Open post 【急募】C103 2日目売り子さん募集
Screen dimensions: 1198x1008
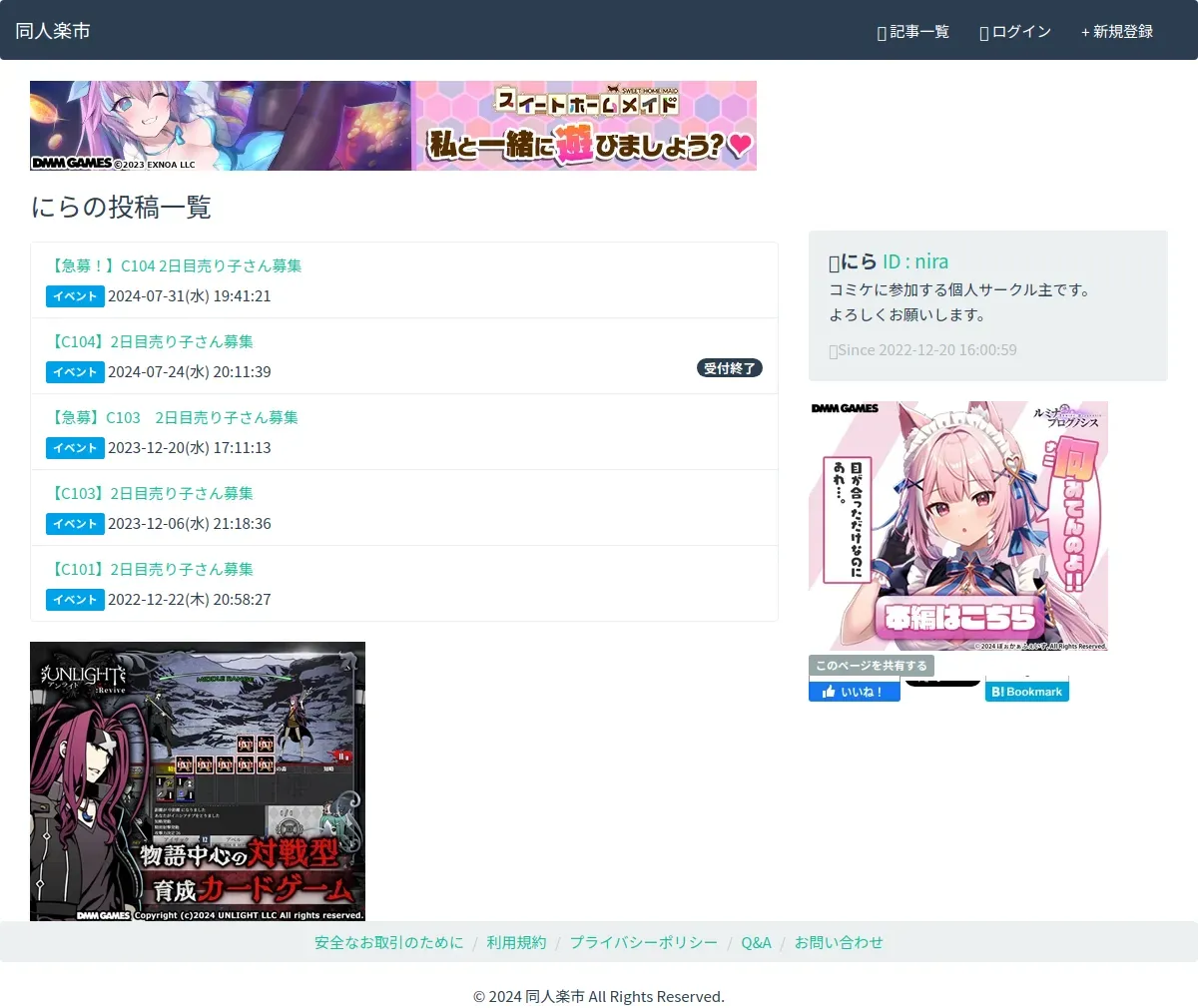point(172,417)
